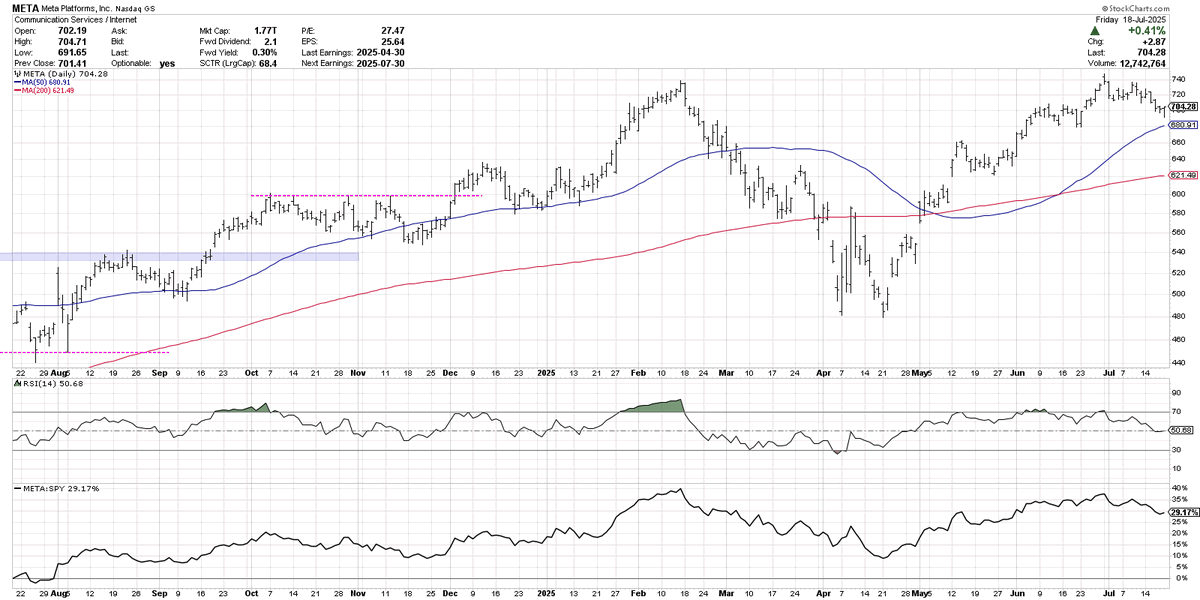The image size is (1200, 600).
Task: Click the blue shaded support zone near 540
Action: 178,257
